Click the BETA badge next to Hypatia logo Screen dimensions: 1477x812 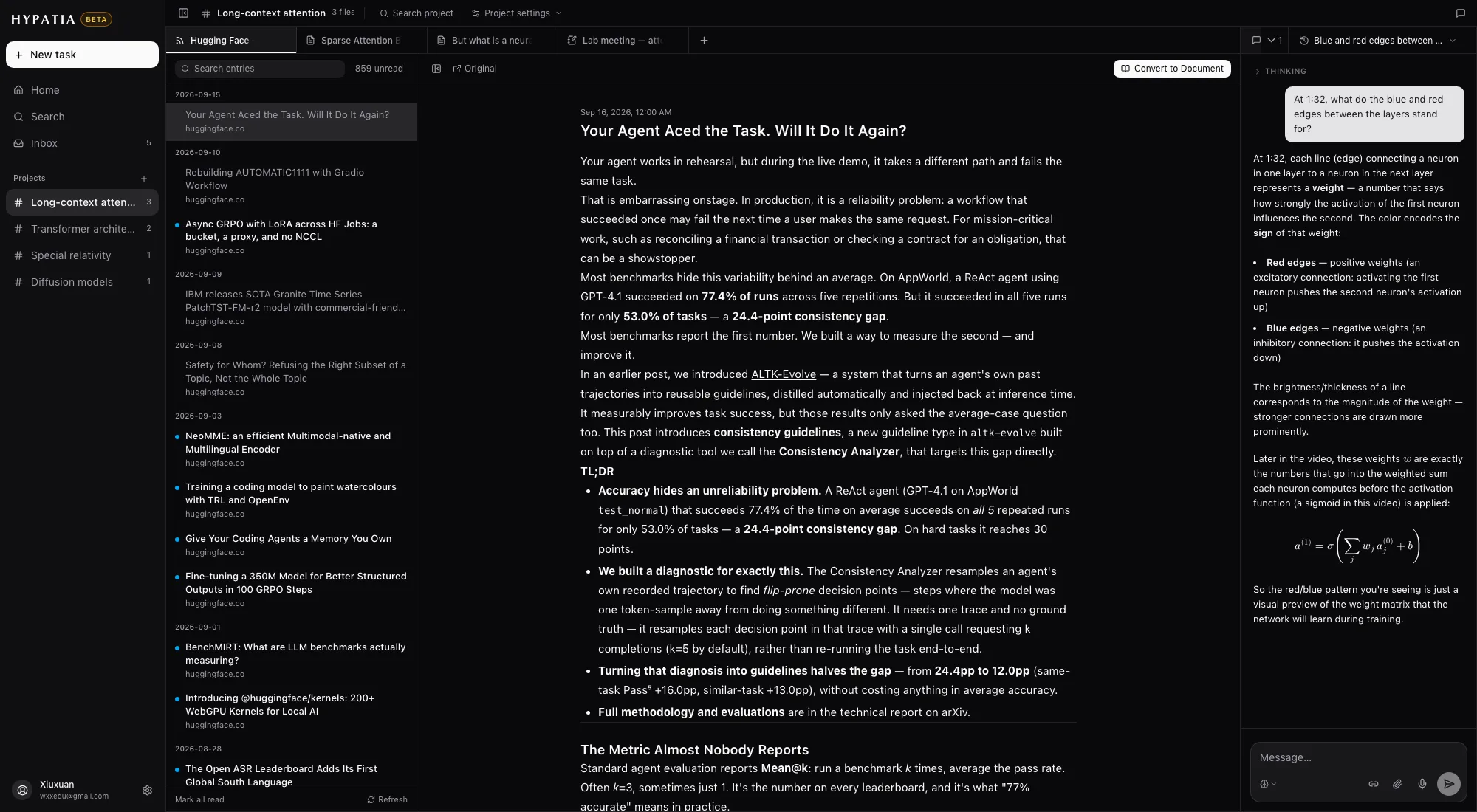(x=96, y=19)
